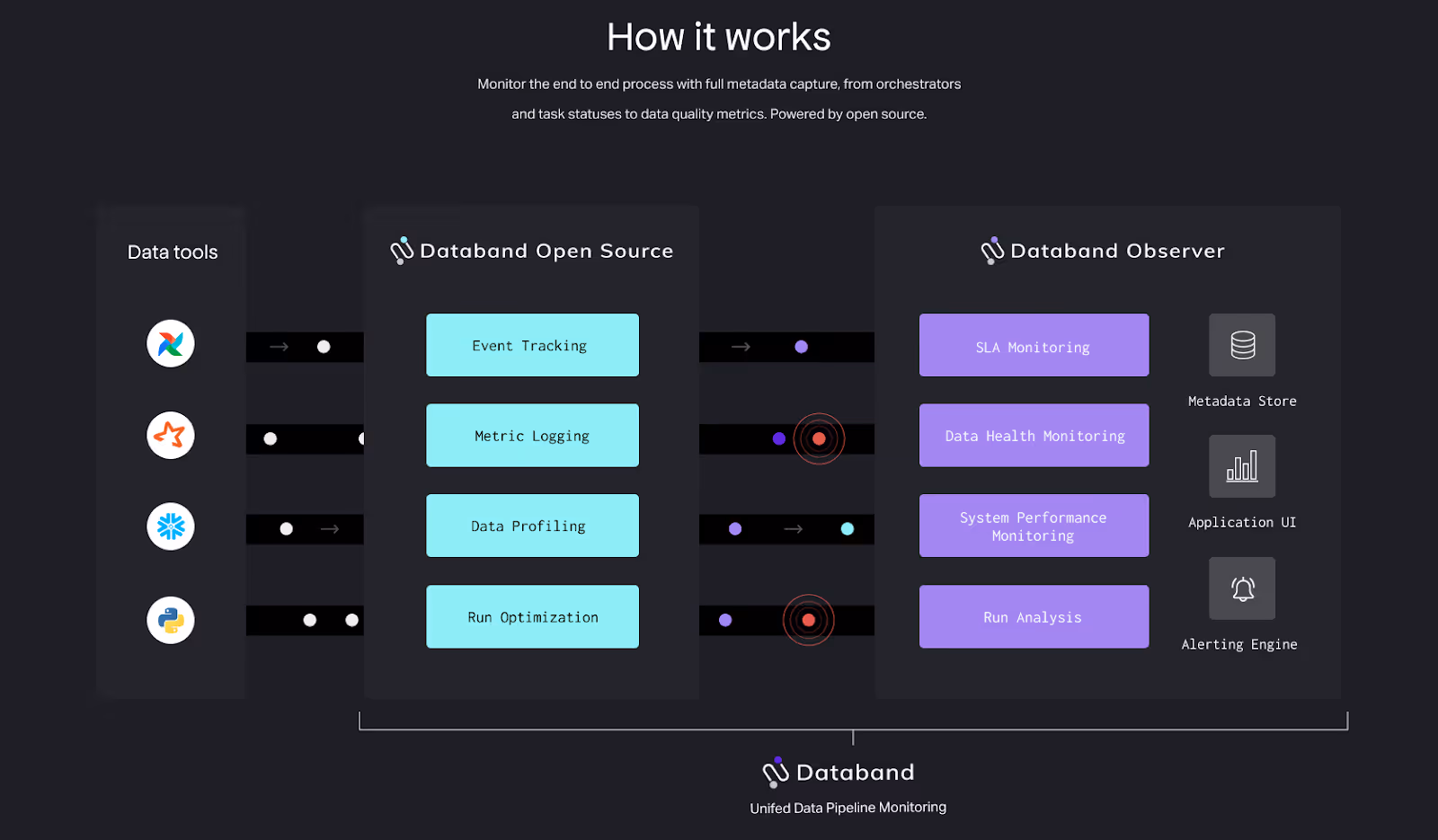Click the red alert dot beside Metric Logging
This screenshot has height=840, width=1438.
pos(819,438)
